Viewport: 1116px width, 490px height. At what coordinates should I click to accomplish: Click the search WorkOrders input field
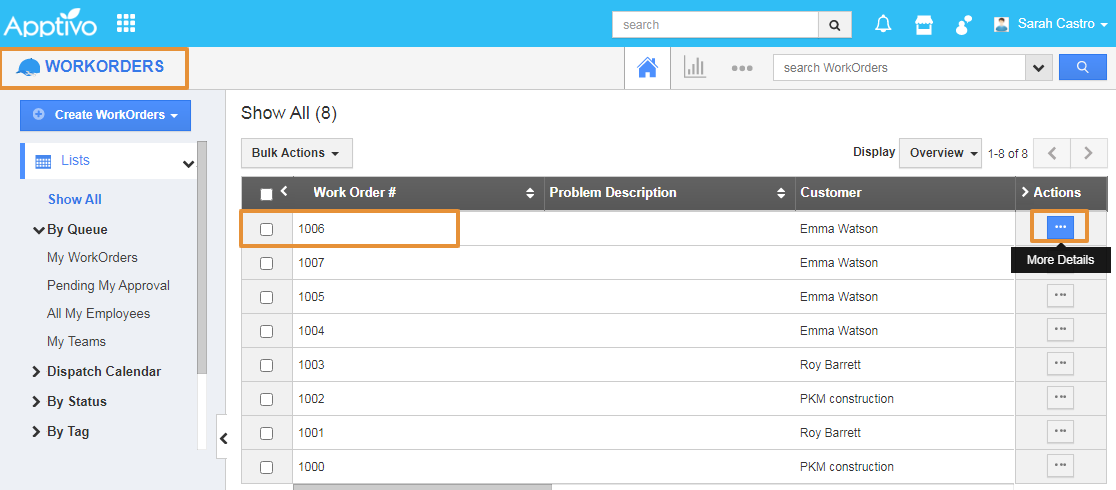click(898, 68)
